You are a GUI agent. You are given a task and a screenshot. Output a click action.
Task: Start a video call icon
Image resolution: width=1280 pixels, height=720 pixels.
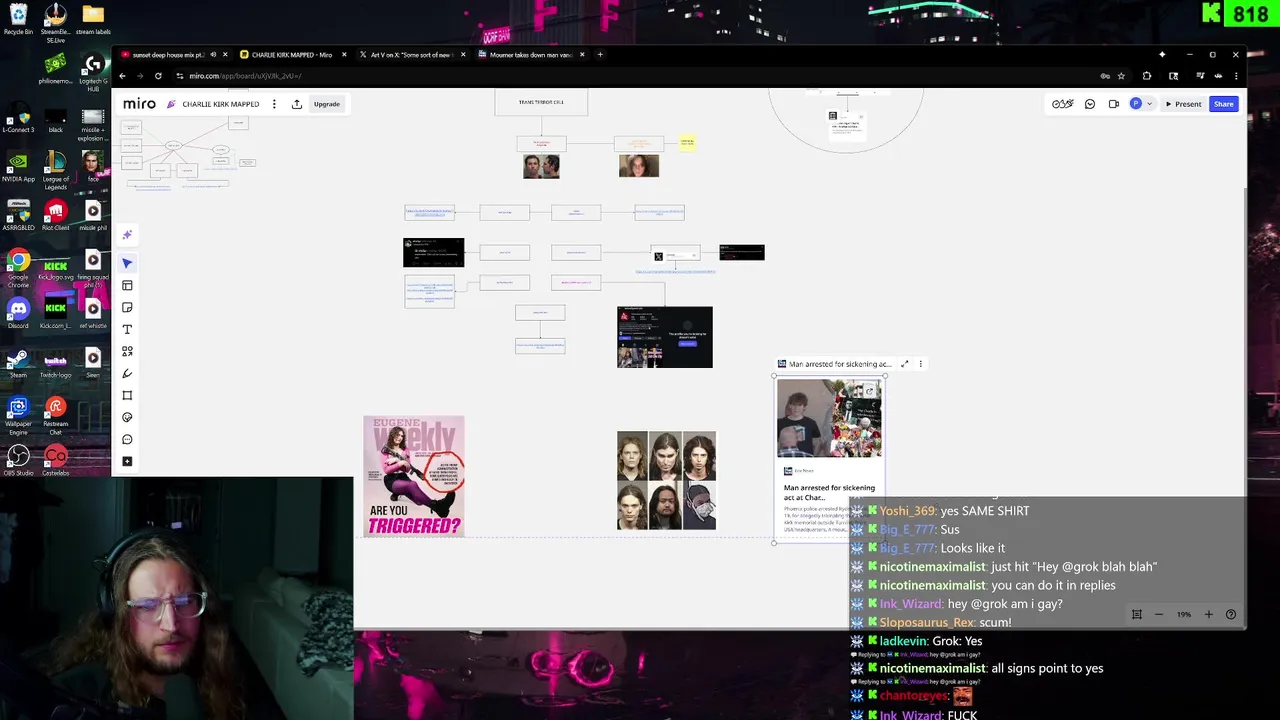pos(1113,104)
